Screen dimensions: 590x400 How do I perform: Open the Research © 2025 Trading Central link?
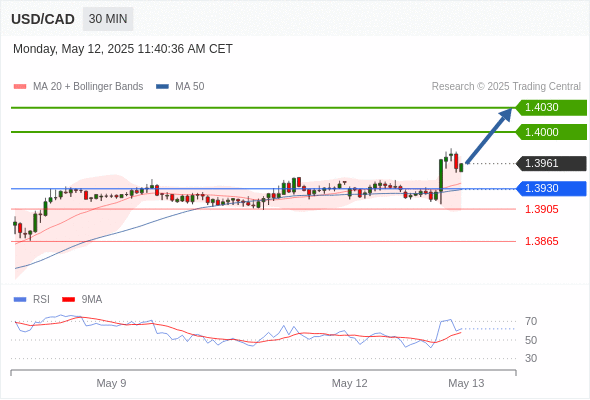(x=506, y=87)
